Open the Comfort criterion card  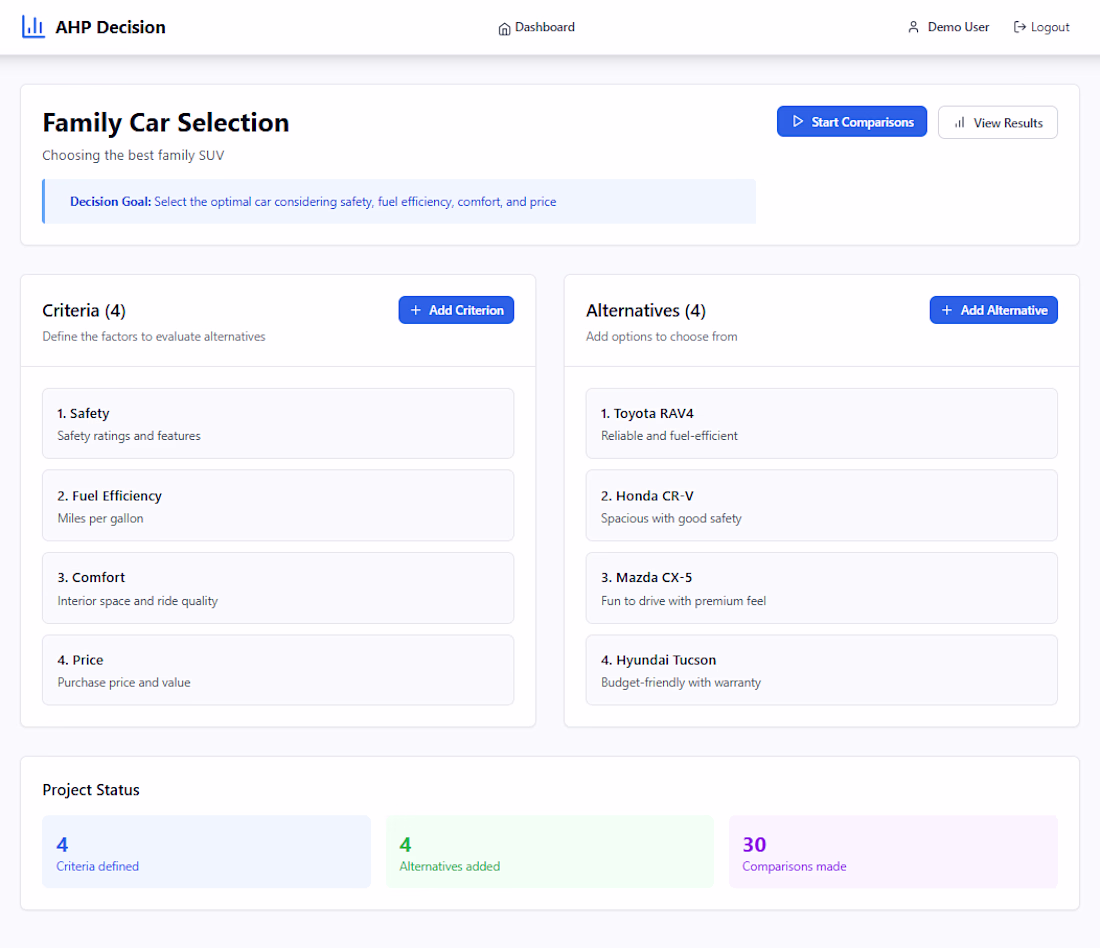click(x=278, y=588)
